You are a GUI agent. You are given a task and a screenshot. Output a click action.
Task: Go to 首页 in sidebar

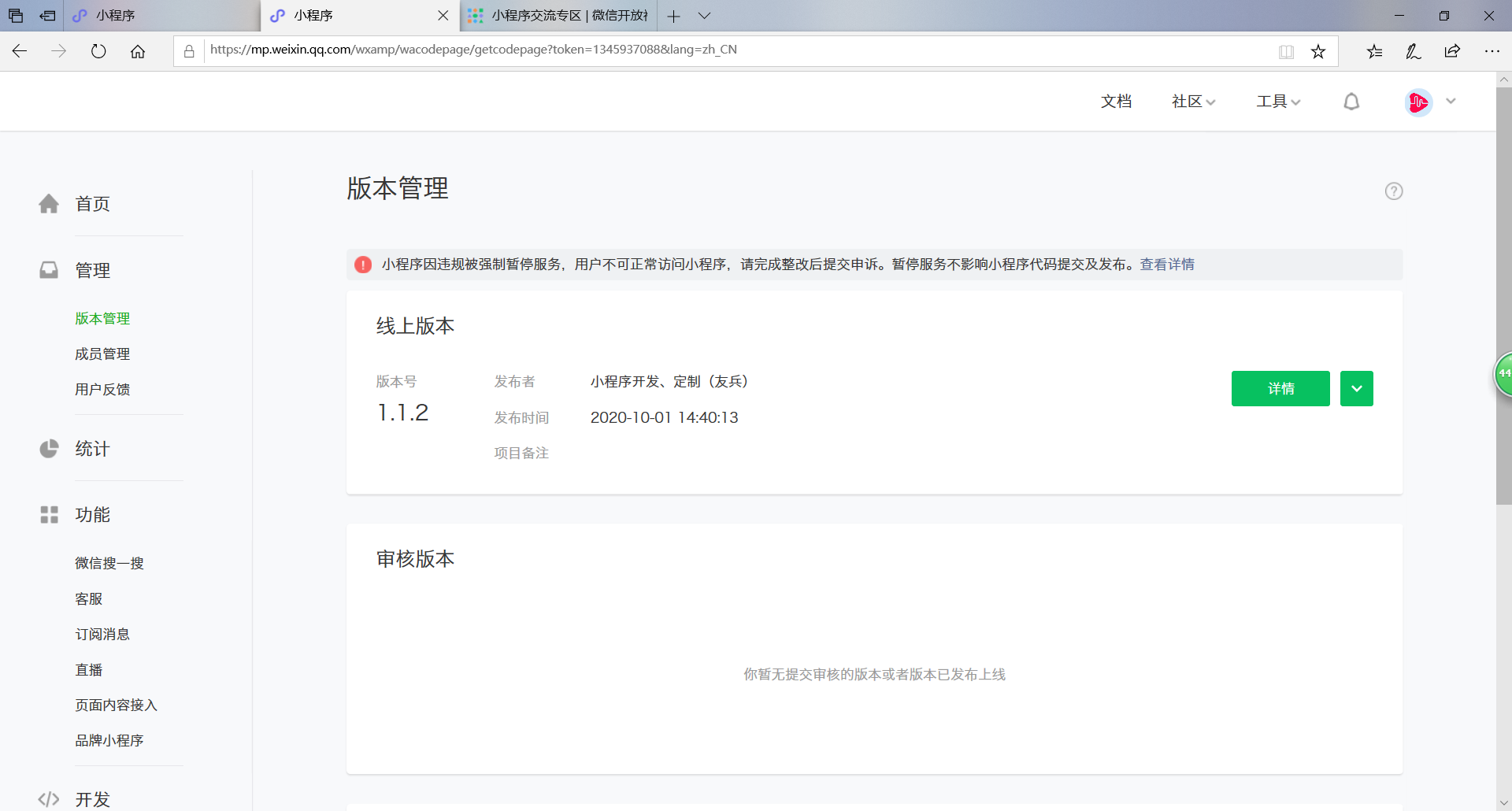coord(92,204)
